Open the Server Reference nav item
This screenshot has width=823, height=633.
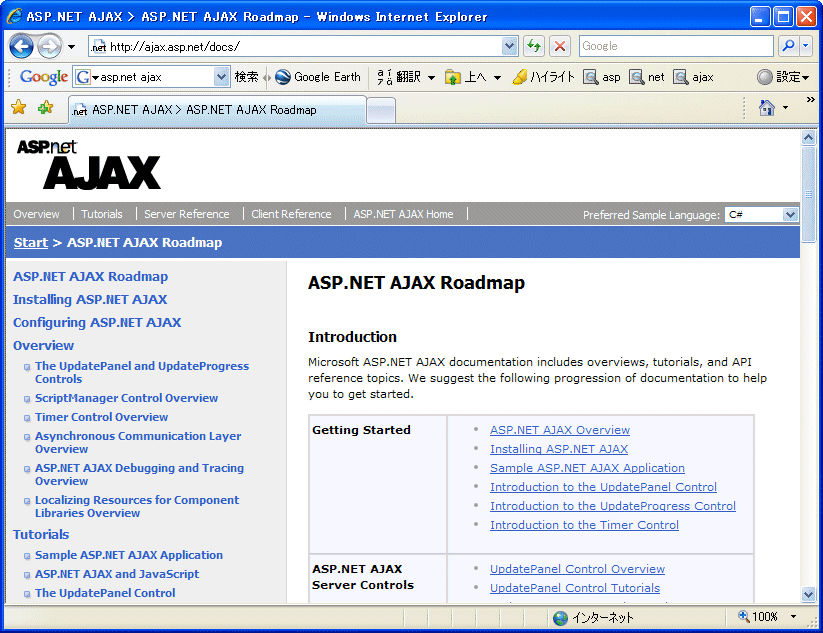[x=187, y=214]
